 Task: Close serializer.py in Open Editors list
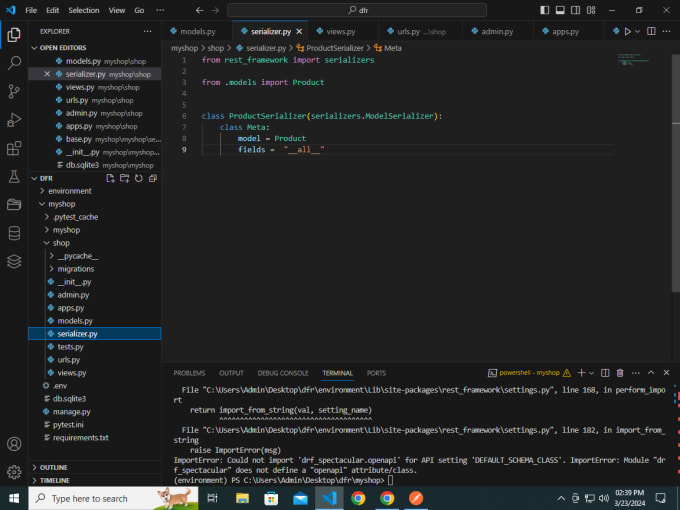pos(47,74)
